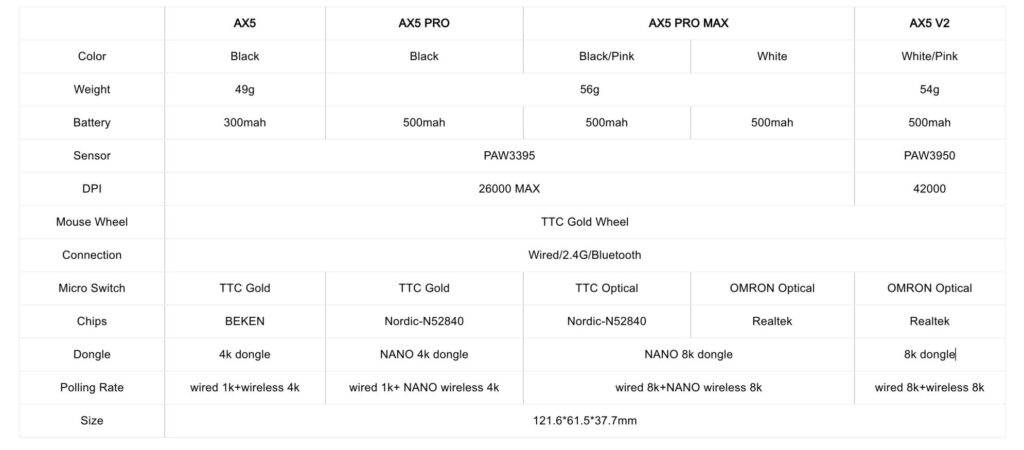Select the Black/Pink color cell
The height and width of the screenshot is (450, 1024).
pyautogui.click(x=606, y=56)
